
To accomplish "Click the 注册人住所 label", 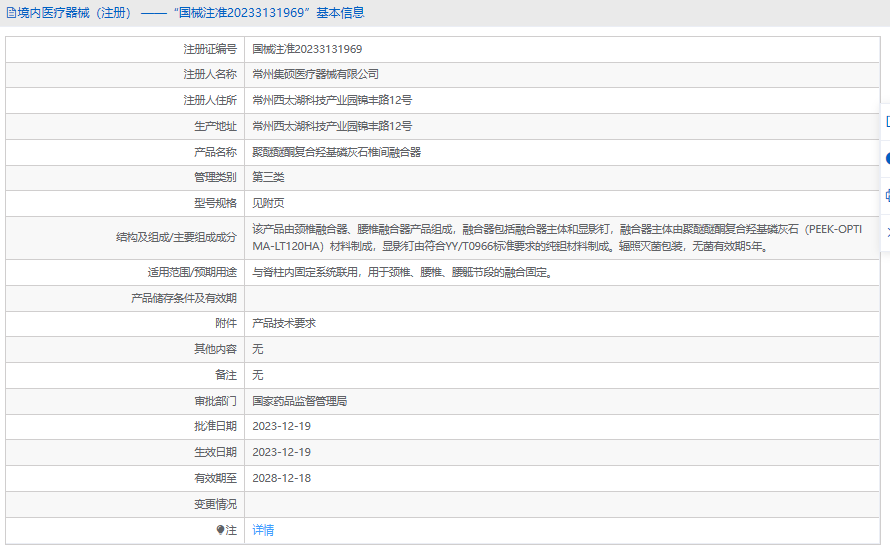I will click(210, 100).
